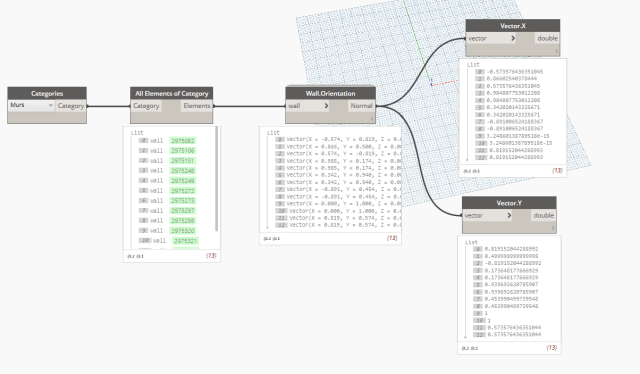This screenshot has height=374, width=640.
Task: Click the @L2 @L1 level indicator under Wall.Orientation preview
Action: (271, 238)
